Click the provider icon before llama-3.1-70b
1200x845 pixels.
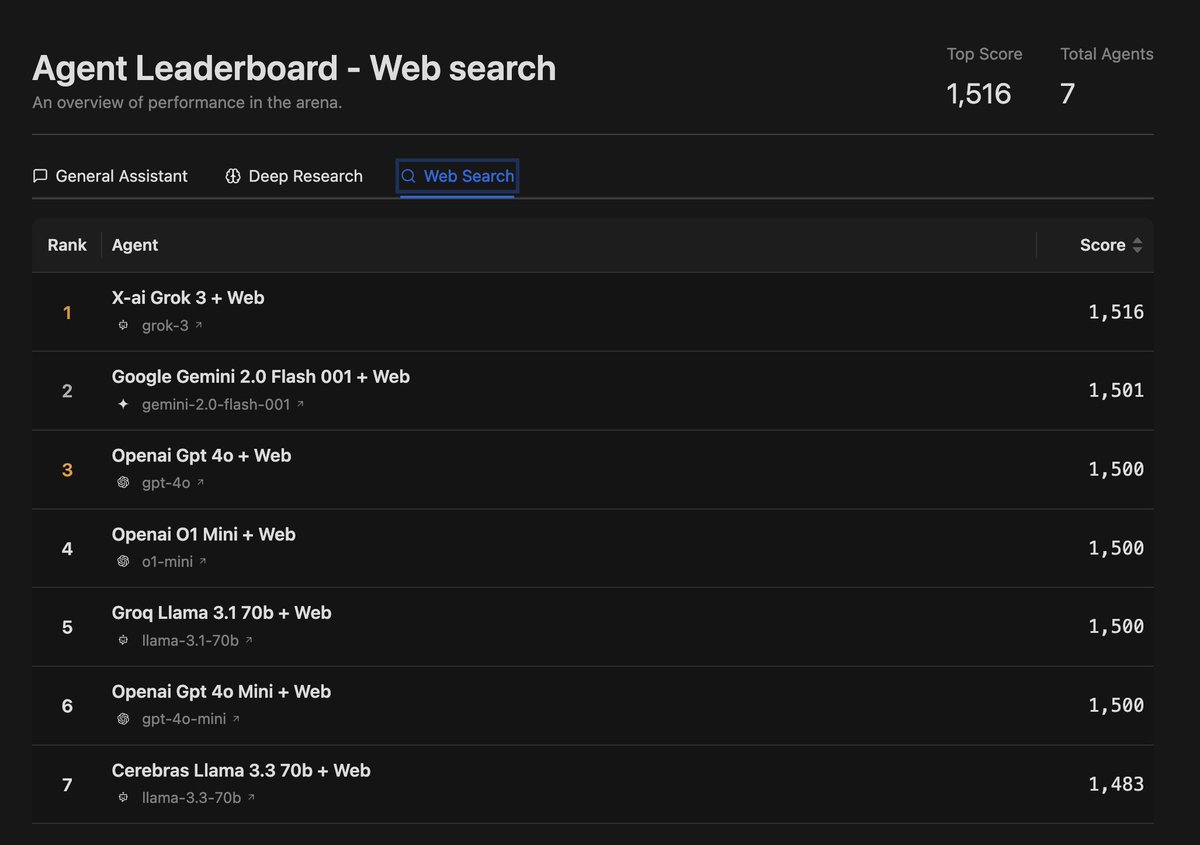(123, 641)
